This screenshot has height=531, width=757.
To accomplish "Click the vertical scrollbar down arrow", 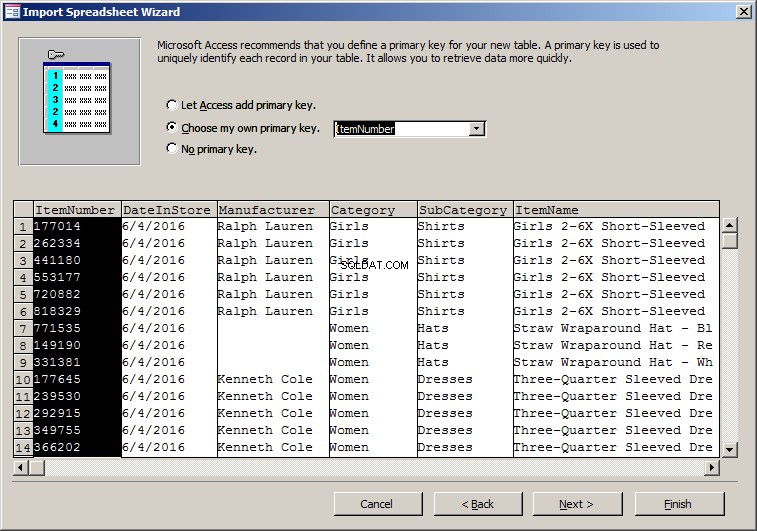I will coord(729,450).
